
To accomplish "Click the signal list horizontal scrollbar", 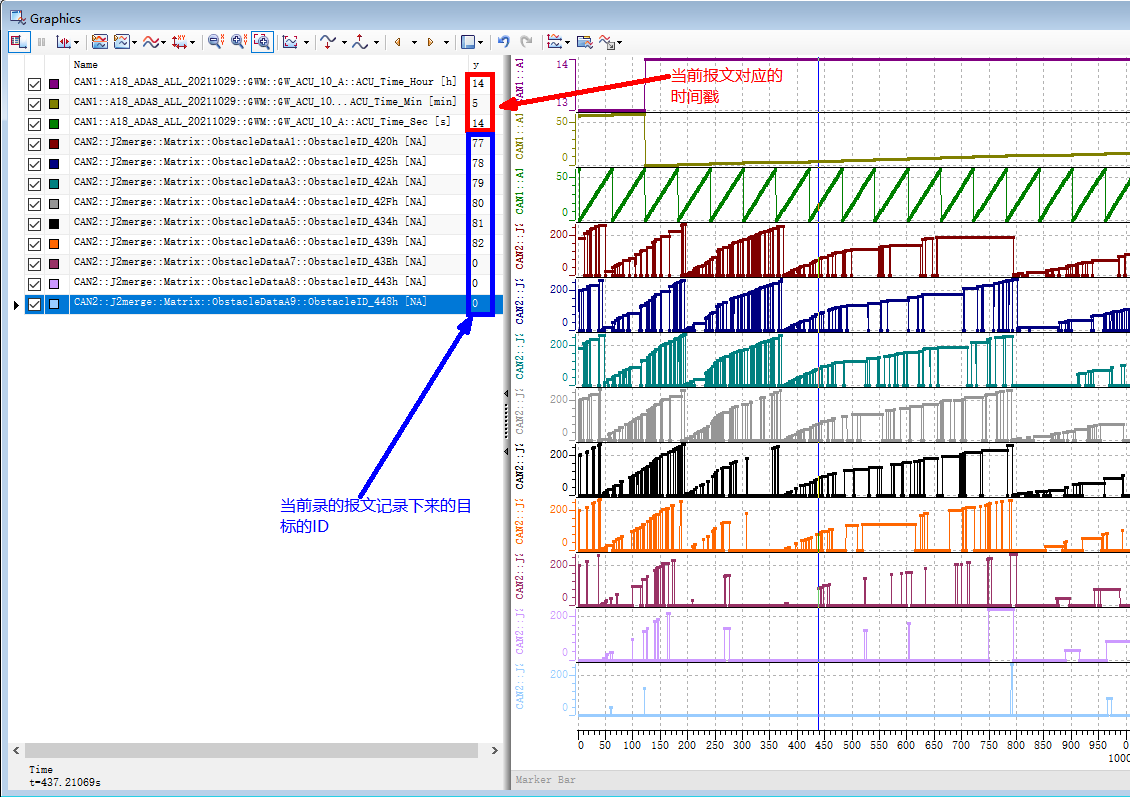I will click(250, 750).
